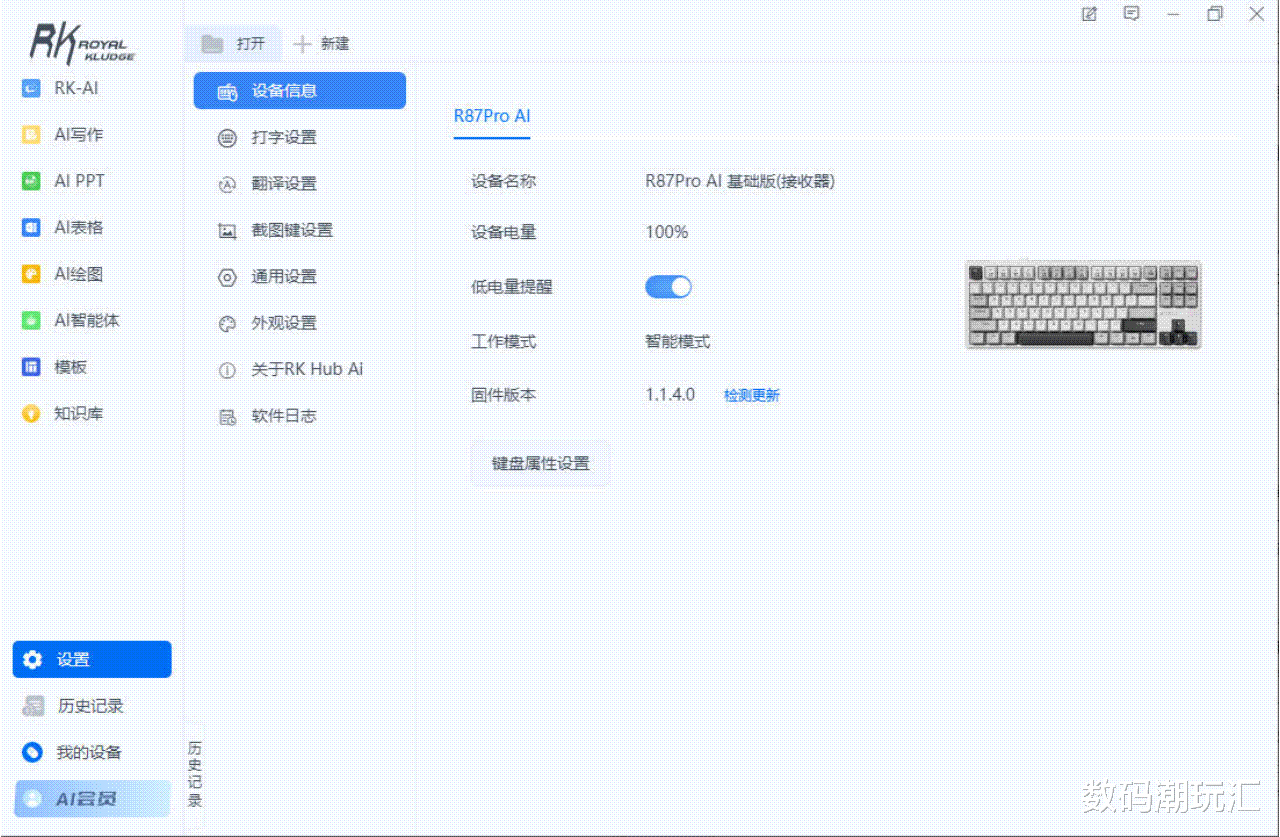Open the 模板 templates section
Screen dimensions: 1280x837
click(56, 367)
